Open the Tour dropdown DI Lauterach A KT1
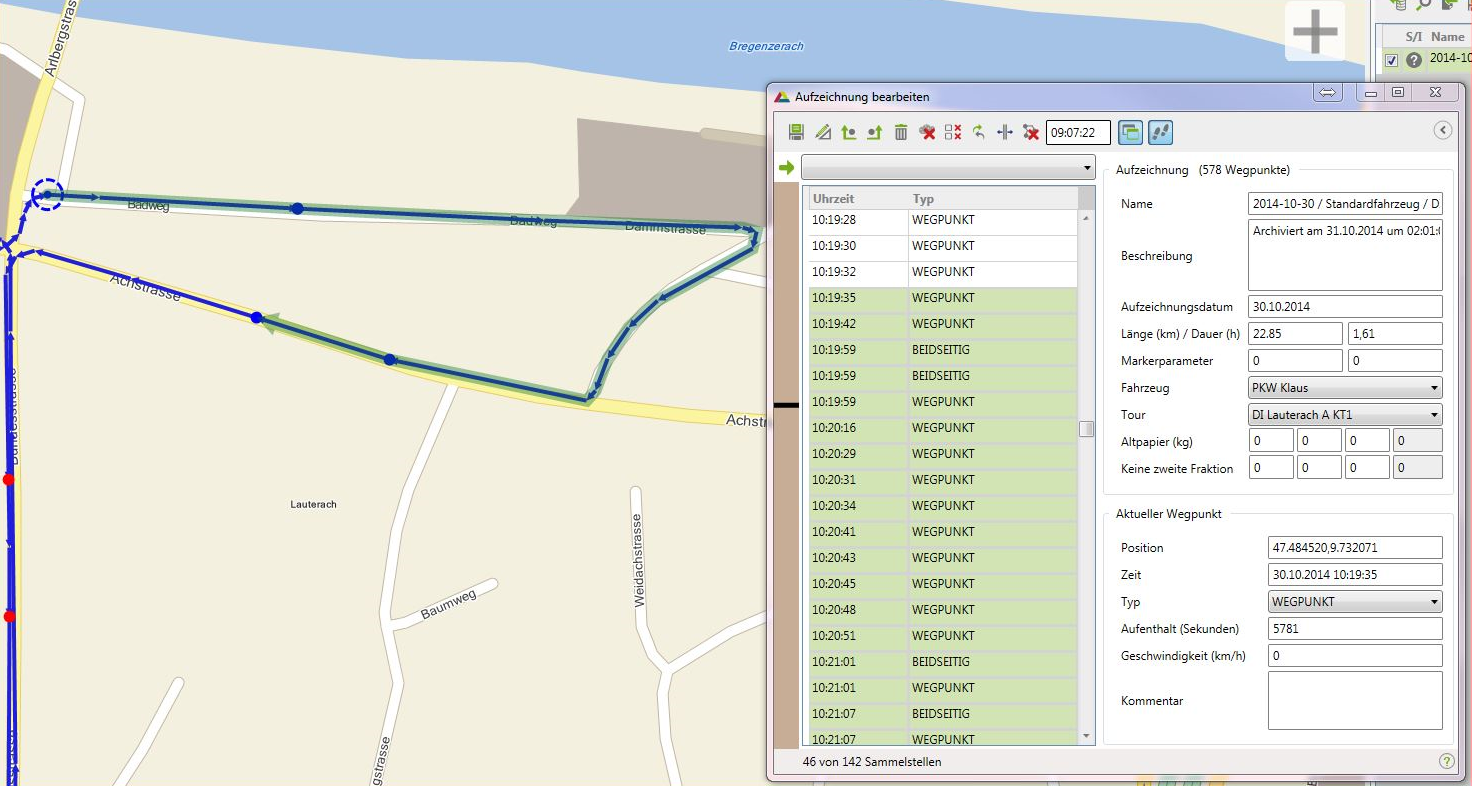Viewport: 1472px width, 786px height. point(1345,414)
